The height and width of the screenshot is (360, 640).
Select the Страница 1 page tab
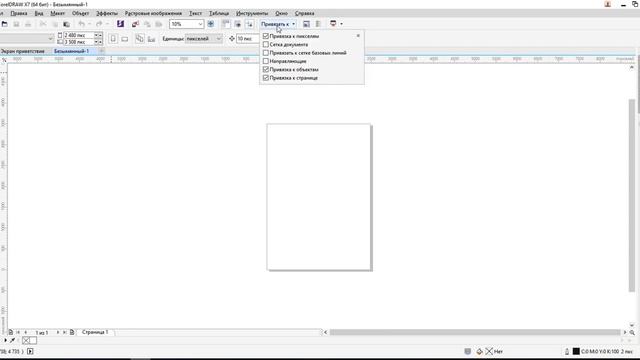[x=95, y=332]
